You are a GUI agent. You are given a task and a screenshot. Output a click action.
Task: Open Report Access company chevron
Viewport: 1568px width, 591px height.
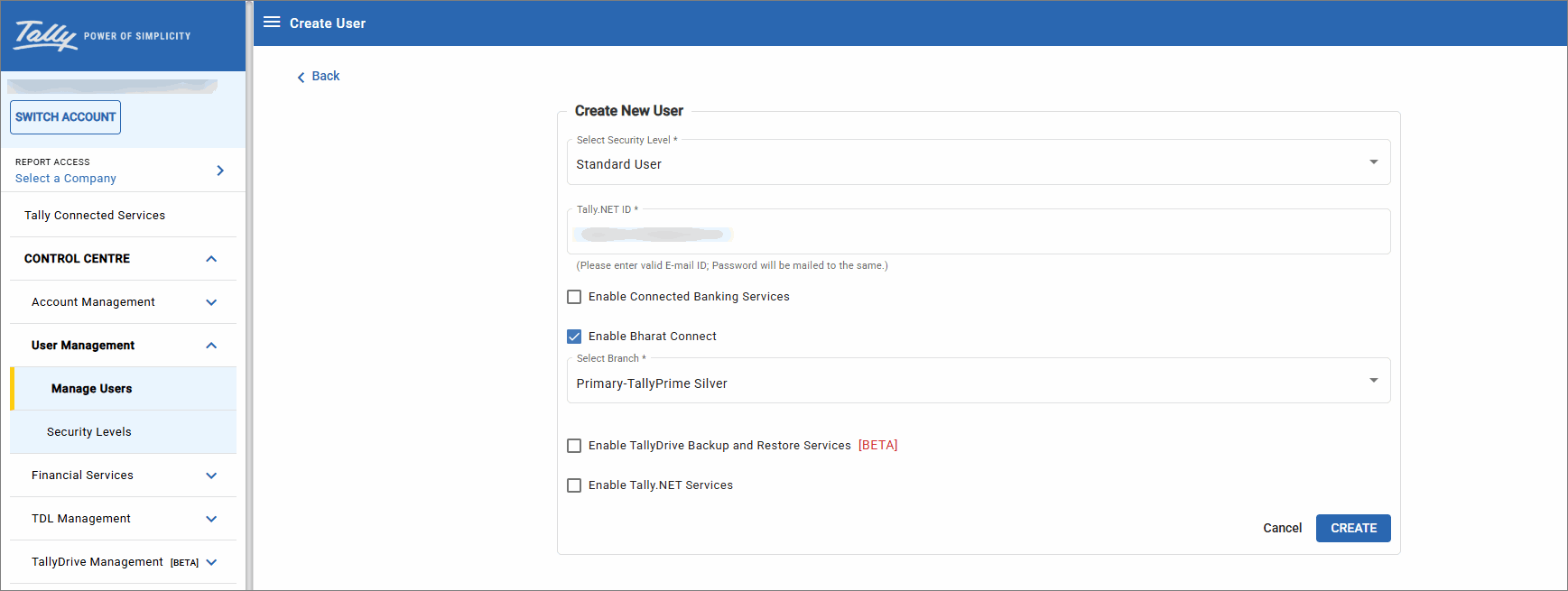click(x=220, y=171)
